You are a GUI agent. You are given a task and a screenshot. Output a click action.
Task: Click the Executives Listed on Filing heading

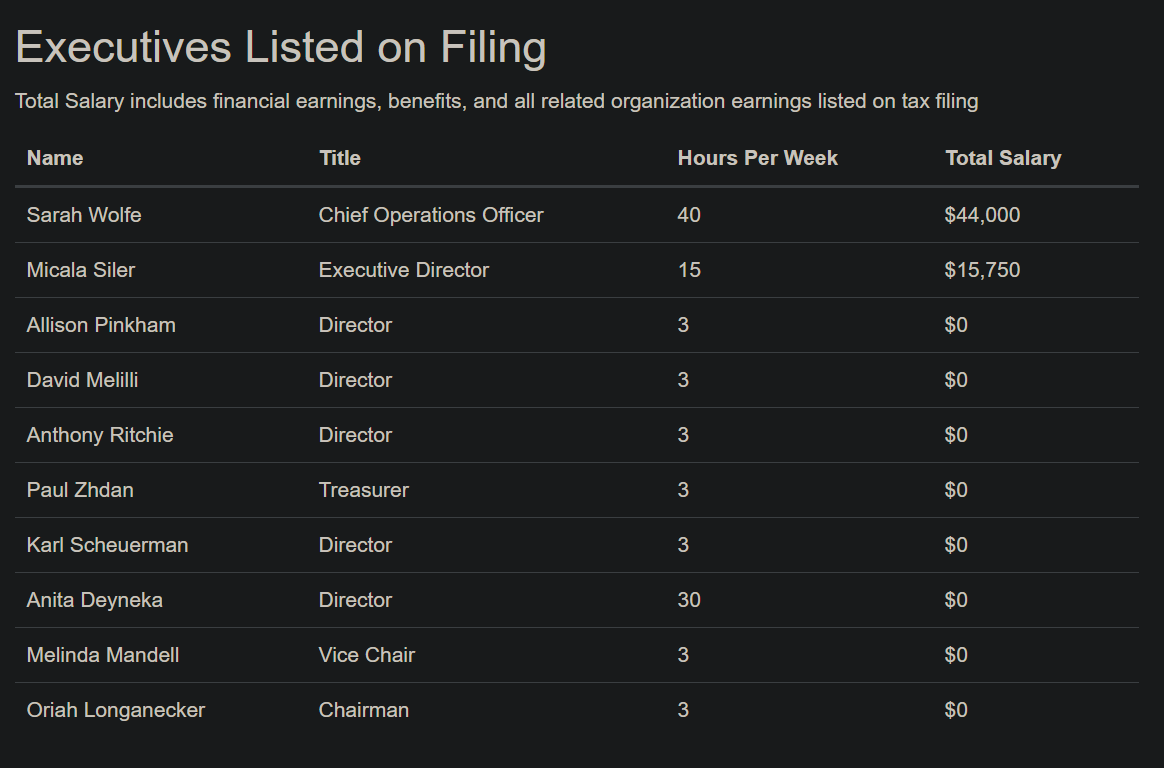click(x=281, y=47)
